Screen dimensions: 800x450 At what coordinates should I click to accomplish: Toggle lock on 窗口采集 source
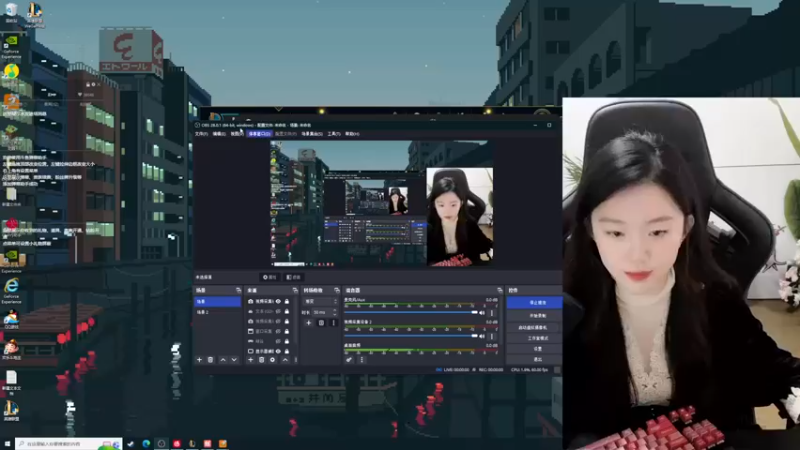(287, 331)
